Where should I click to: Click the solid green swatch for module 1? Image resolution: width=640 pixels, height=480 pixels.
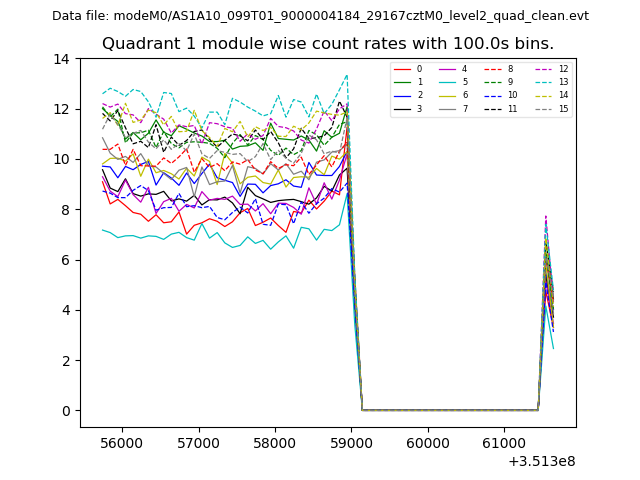402,82
